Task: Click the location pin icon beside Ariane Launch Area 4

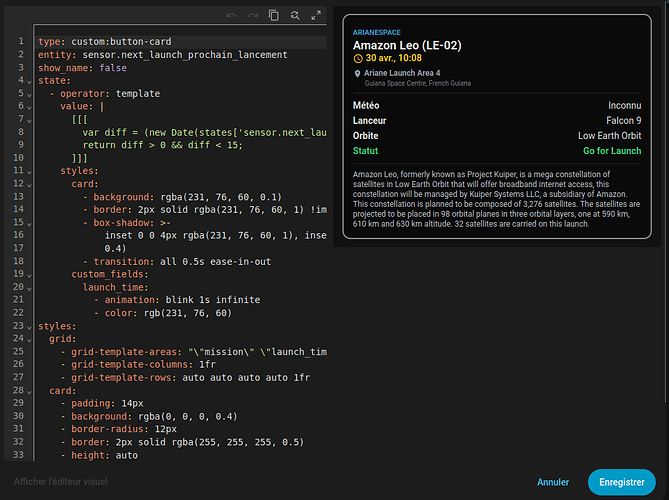Action: pyautogui.click(x=358, y=73)
